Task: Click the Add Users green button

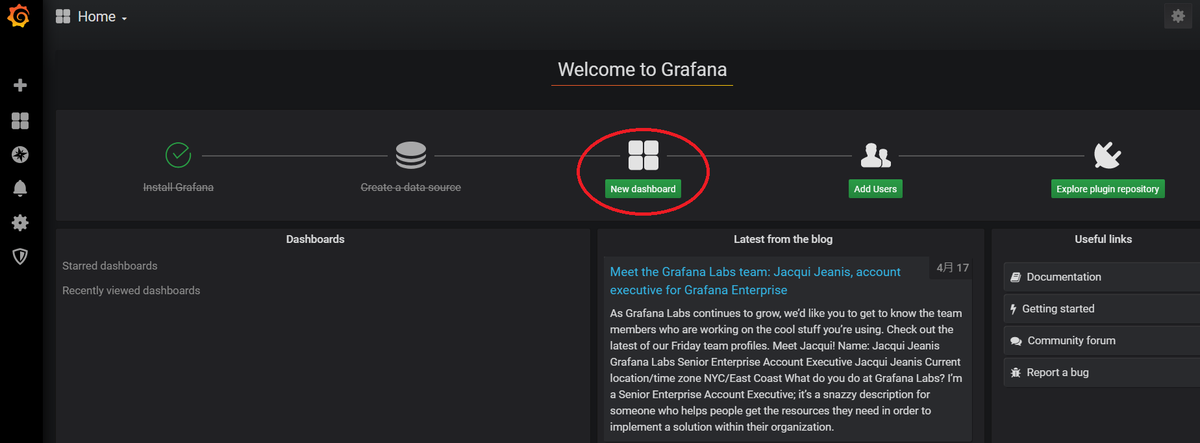Action: pos(875,188)
